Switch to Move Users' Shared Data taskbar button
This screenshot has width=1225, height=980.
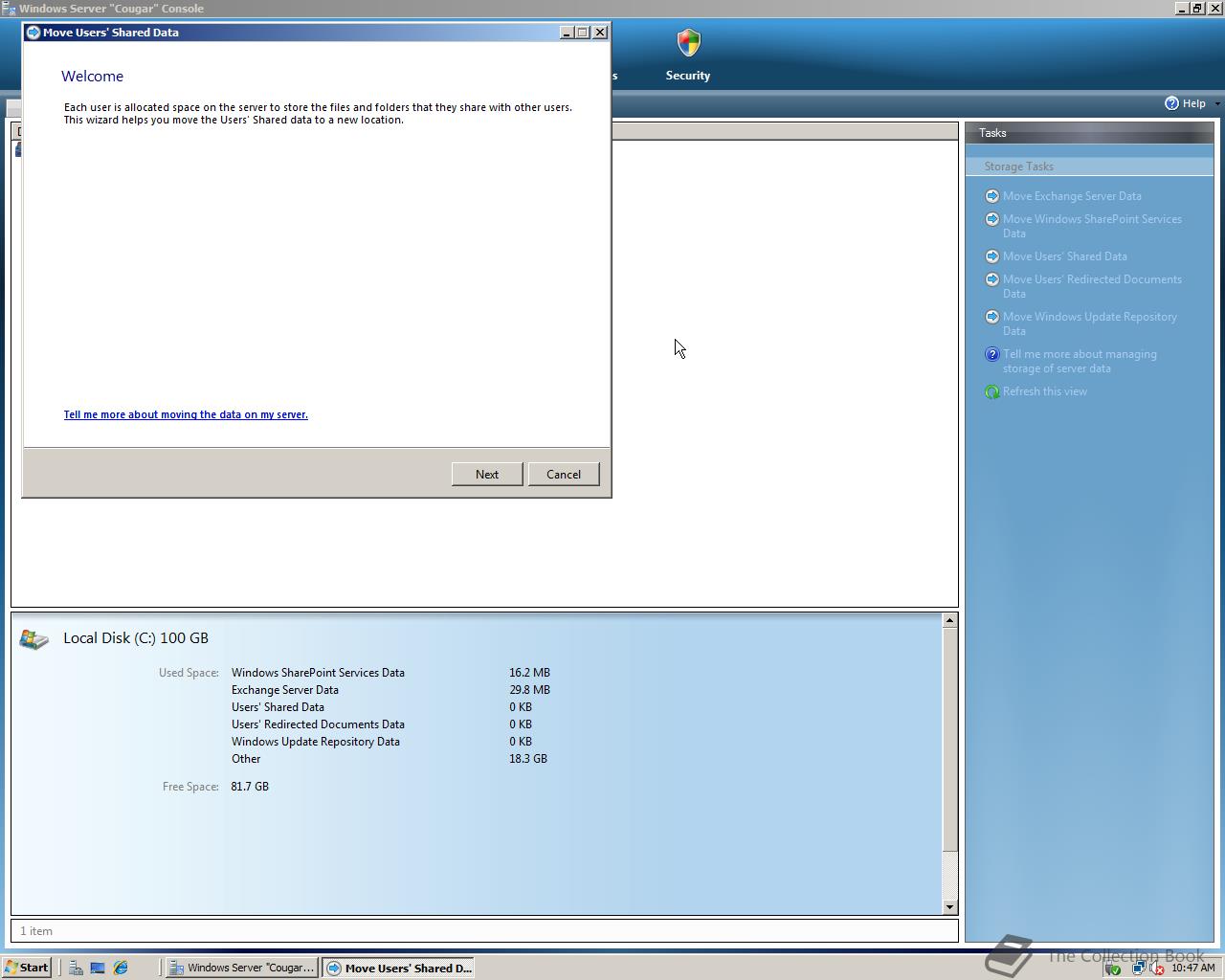click(398, 968)
